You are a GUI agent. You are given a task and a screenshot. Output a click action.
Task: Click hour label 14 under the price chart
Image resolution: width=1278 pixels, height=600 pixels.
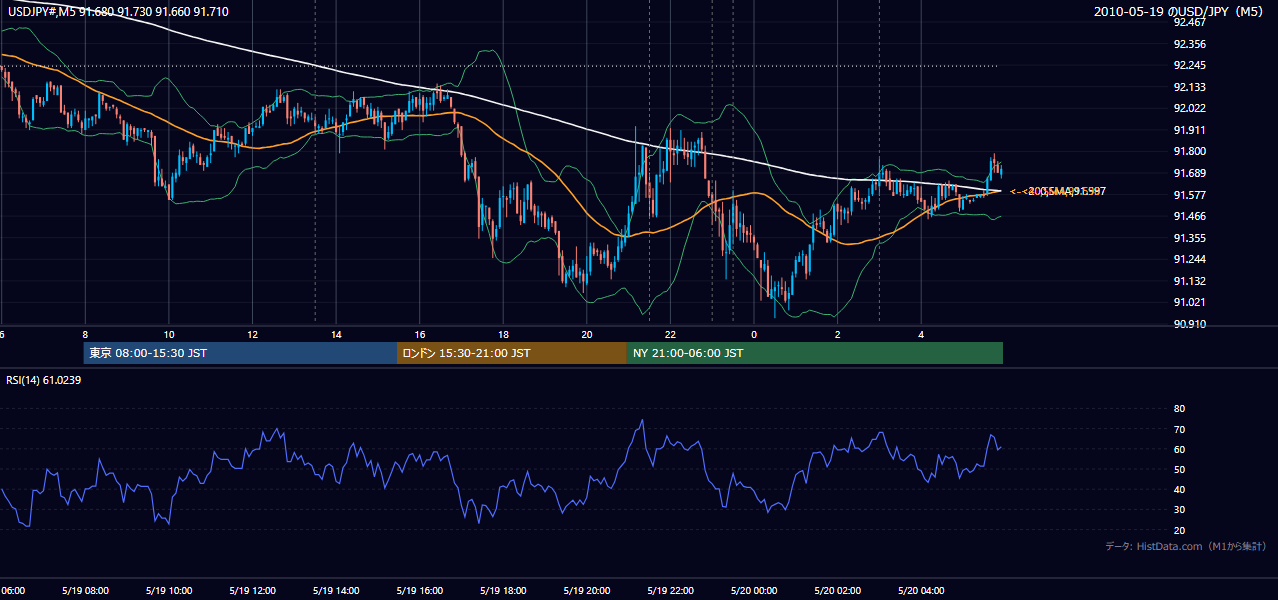pyautogui.click(x=336, y=335)
